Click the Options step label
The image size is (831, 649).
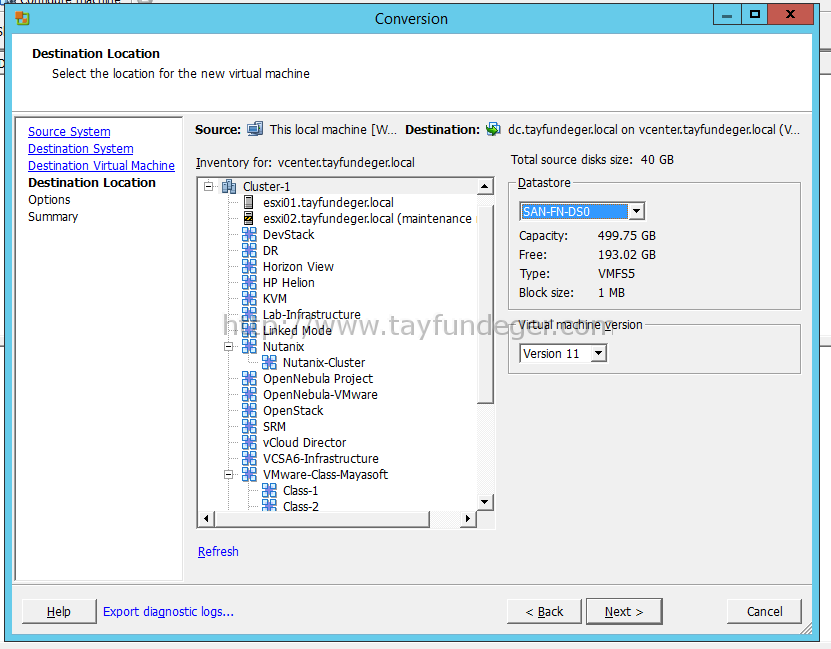(x=49, y=199)
